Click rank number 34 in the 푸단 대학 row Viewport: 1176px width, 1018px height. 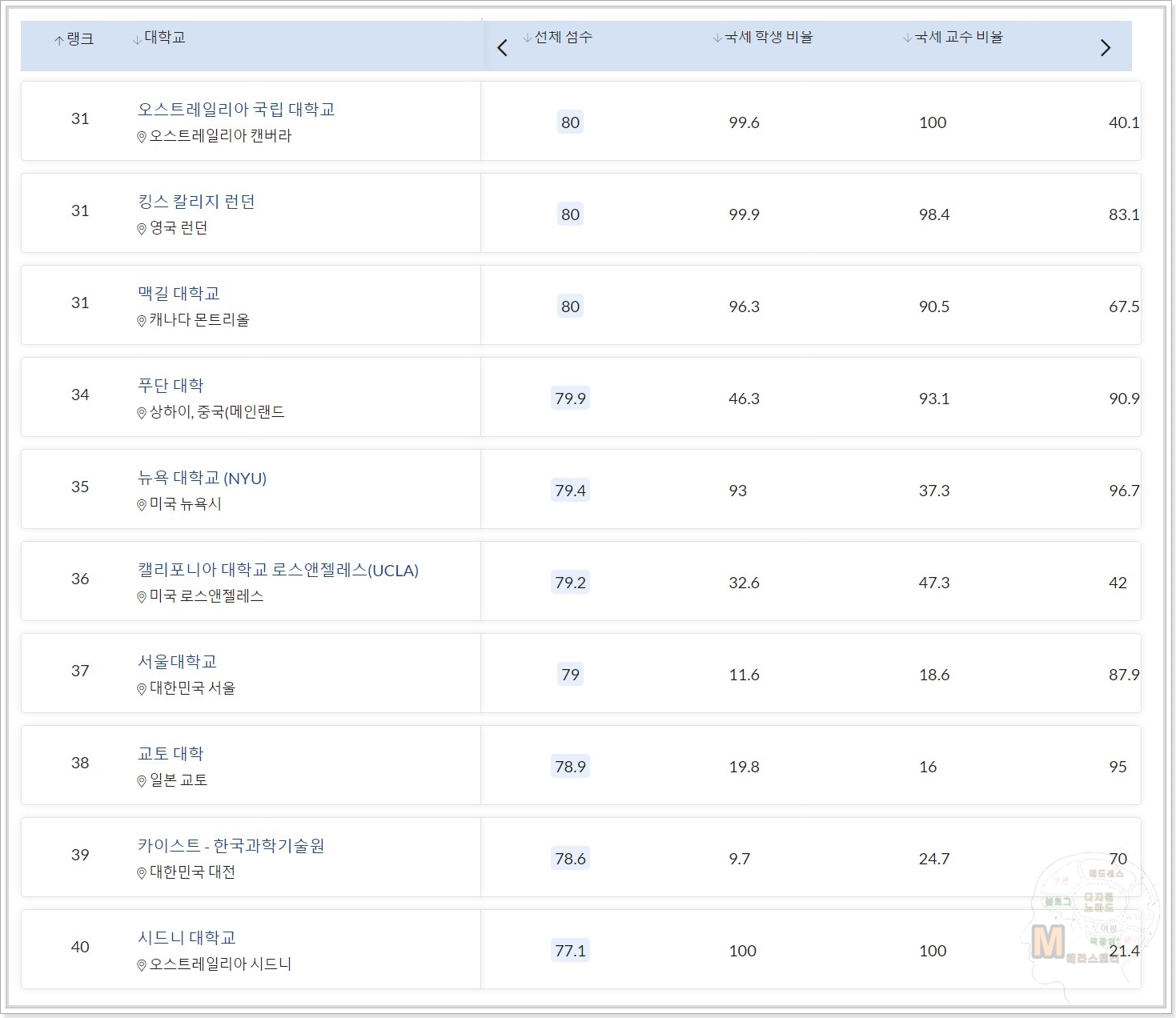point(80,395)
